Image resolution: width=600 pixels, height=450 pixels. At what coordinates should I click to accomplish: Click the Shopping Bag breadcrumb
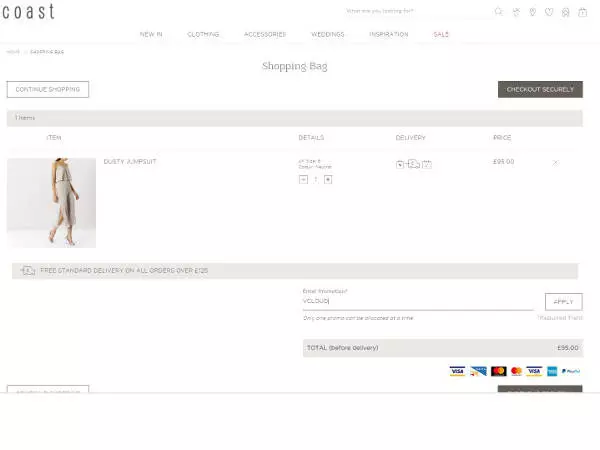coord(47,52)
